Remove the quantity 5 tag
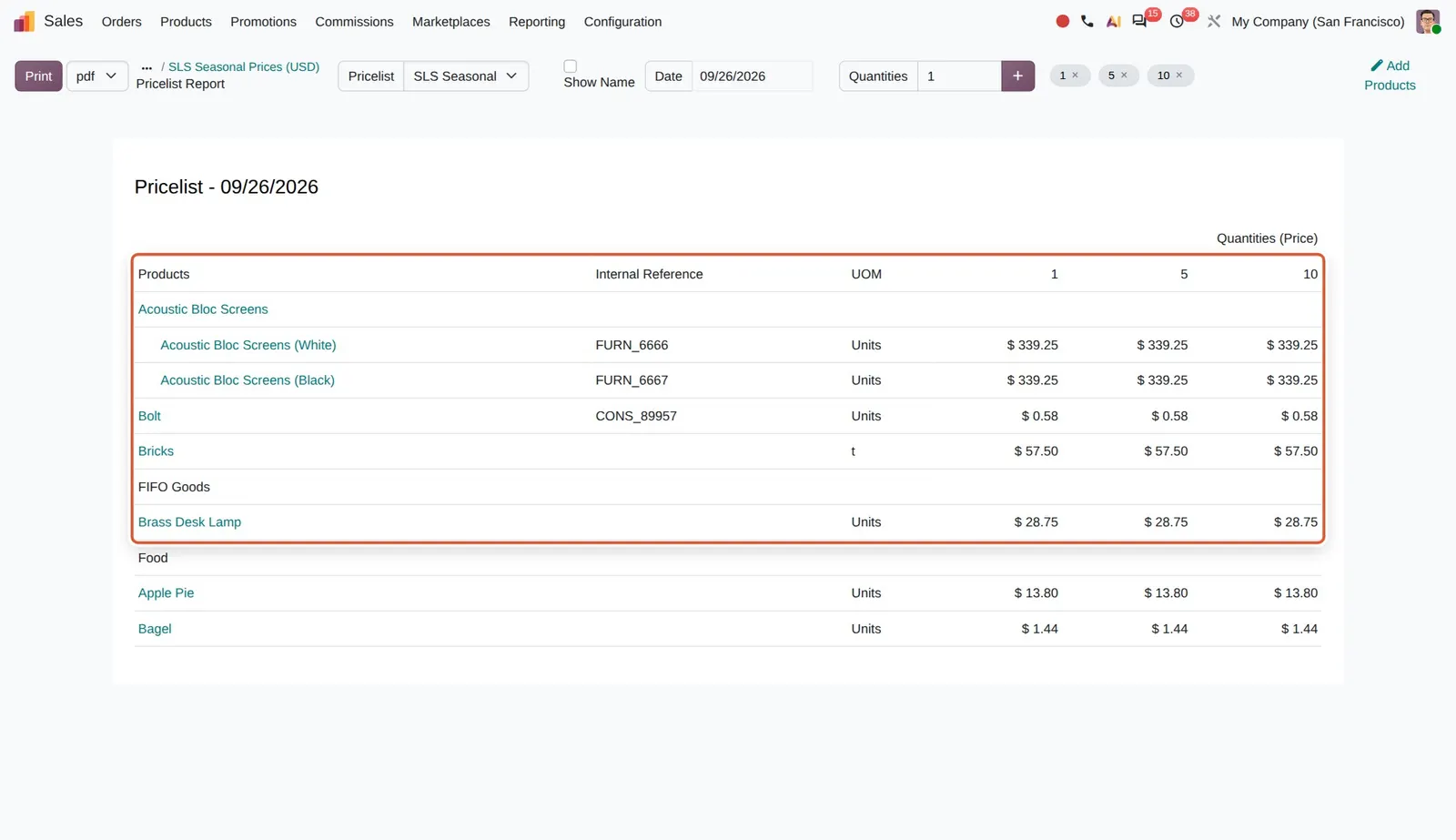Image resolution: width=1456 pixels, height=840 pixels. 1125,76
